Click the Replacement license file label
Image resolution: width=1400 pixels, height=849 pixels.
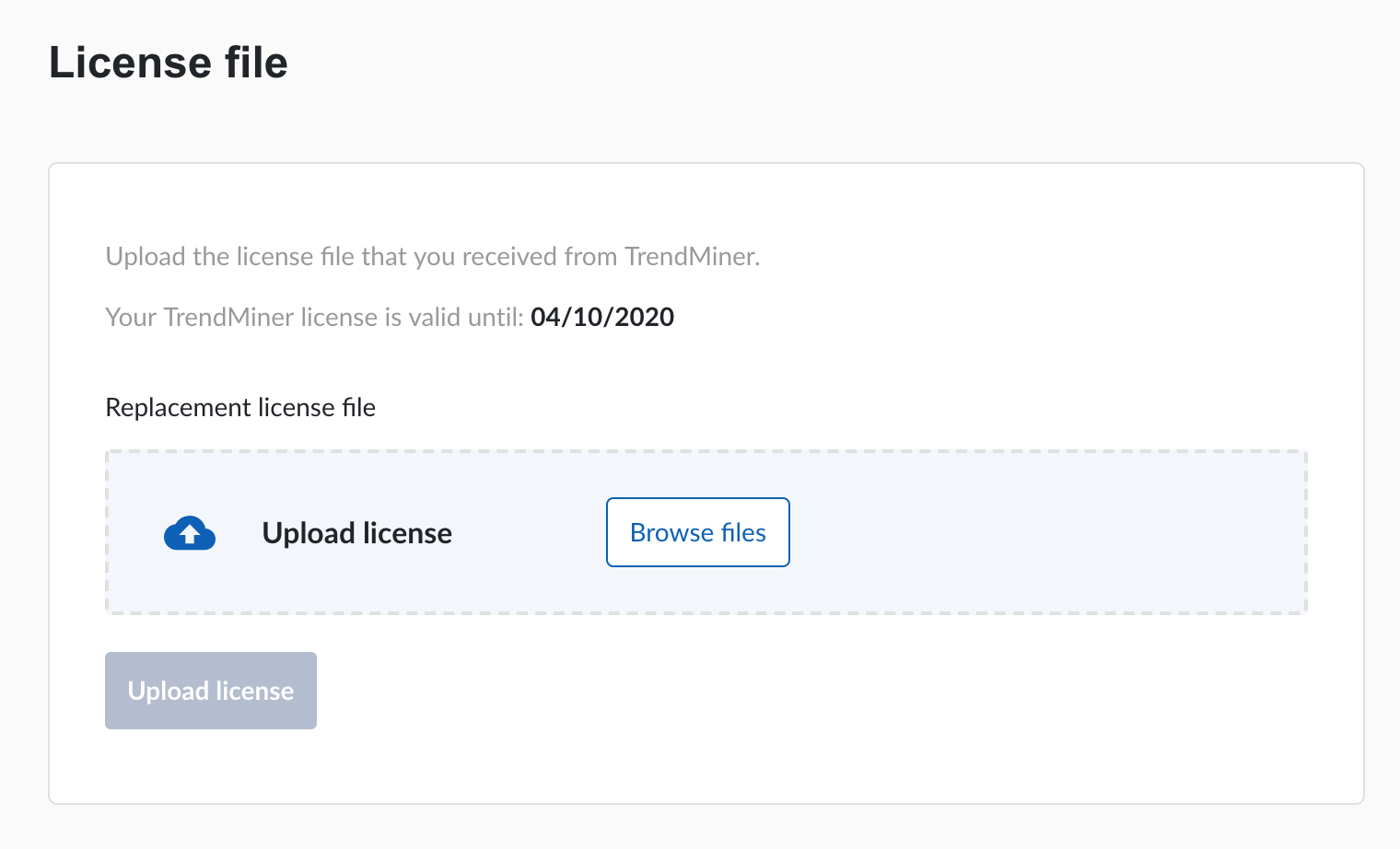240,407
